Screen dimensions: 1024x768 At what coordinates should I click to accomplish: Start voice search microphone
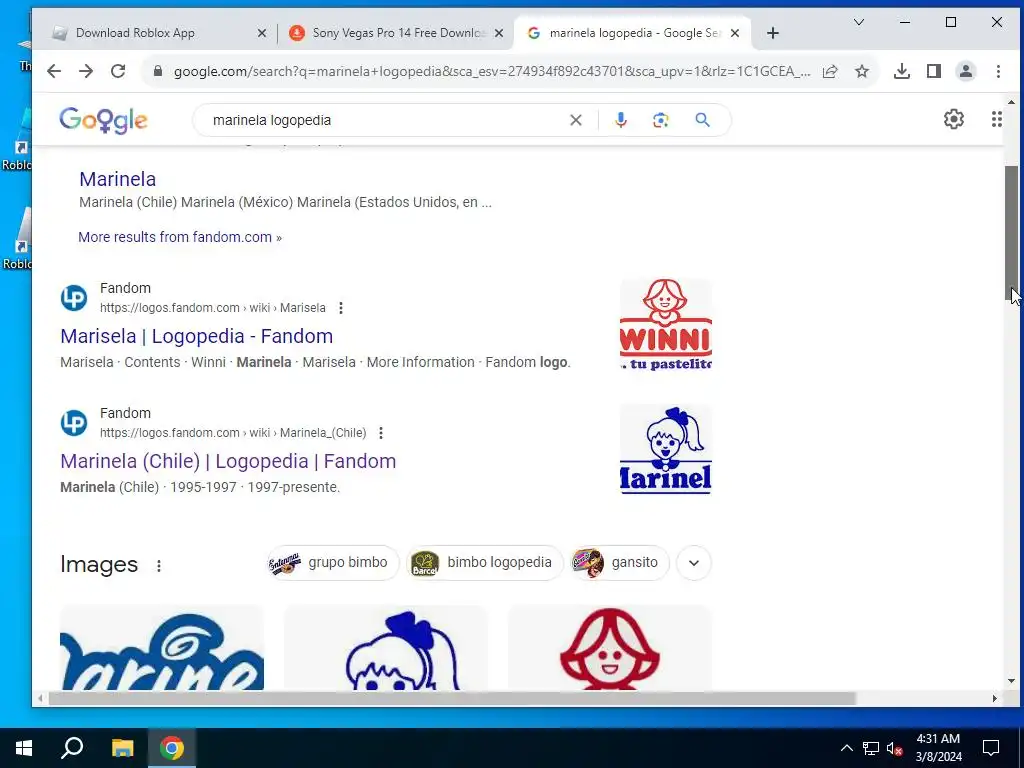click(620, 120)
